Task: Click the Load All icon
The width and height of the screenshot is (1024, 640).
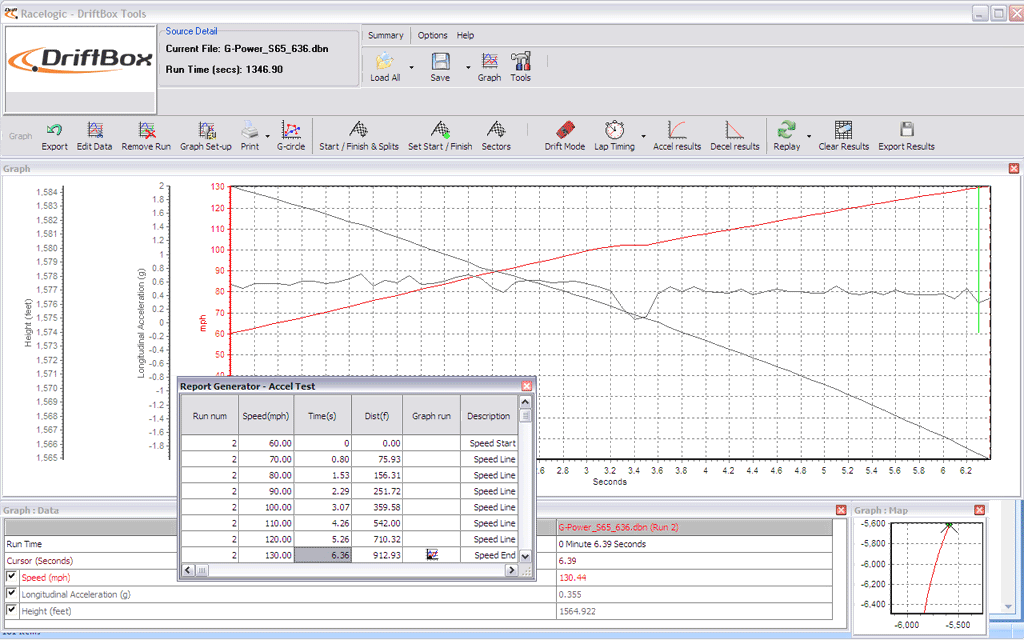Action: click(385, 62)
